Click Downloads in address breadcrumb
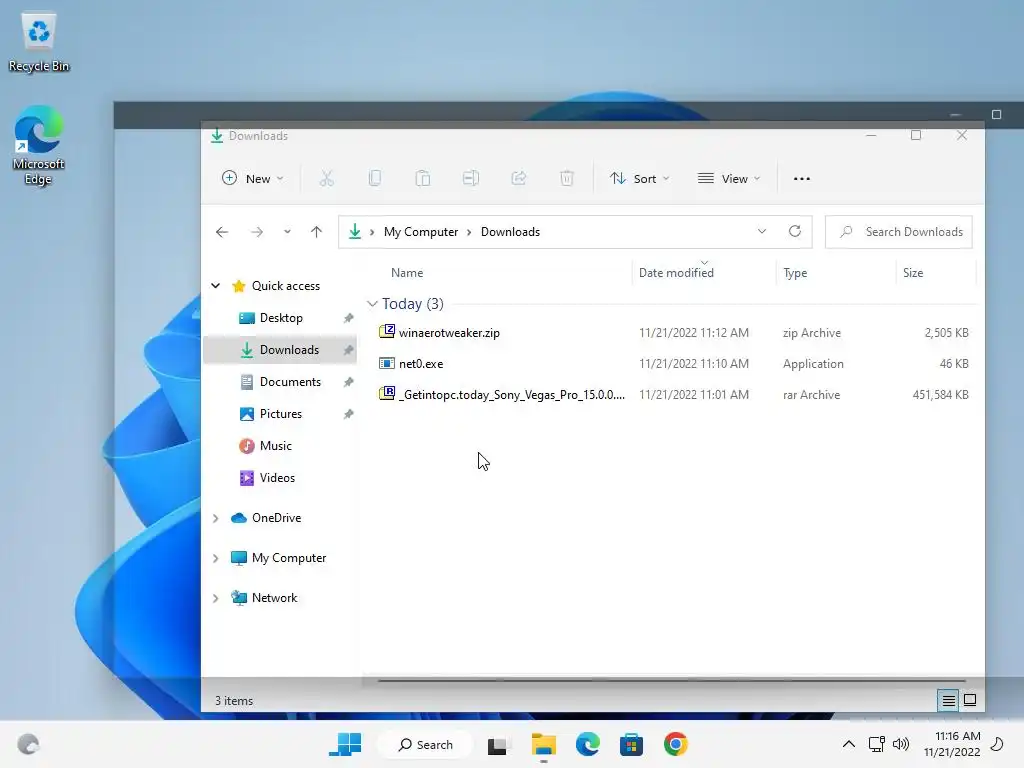 (x=510, y=232)
